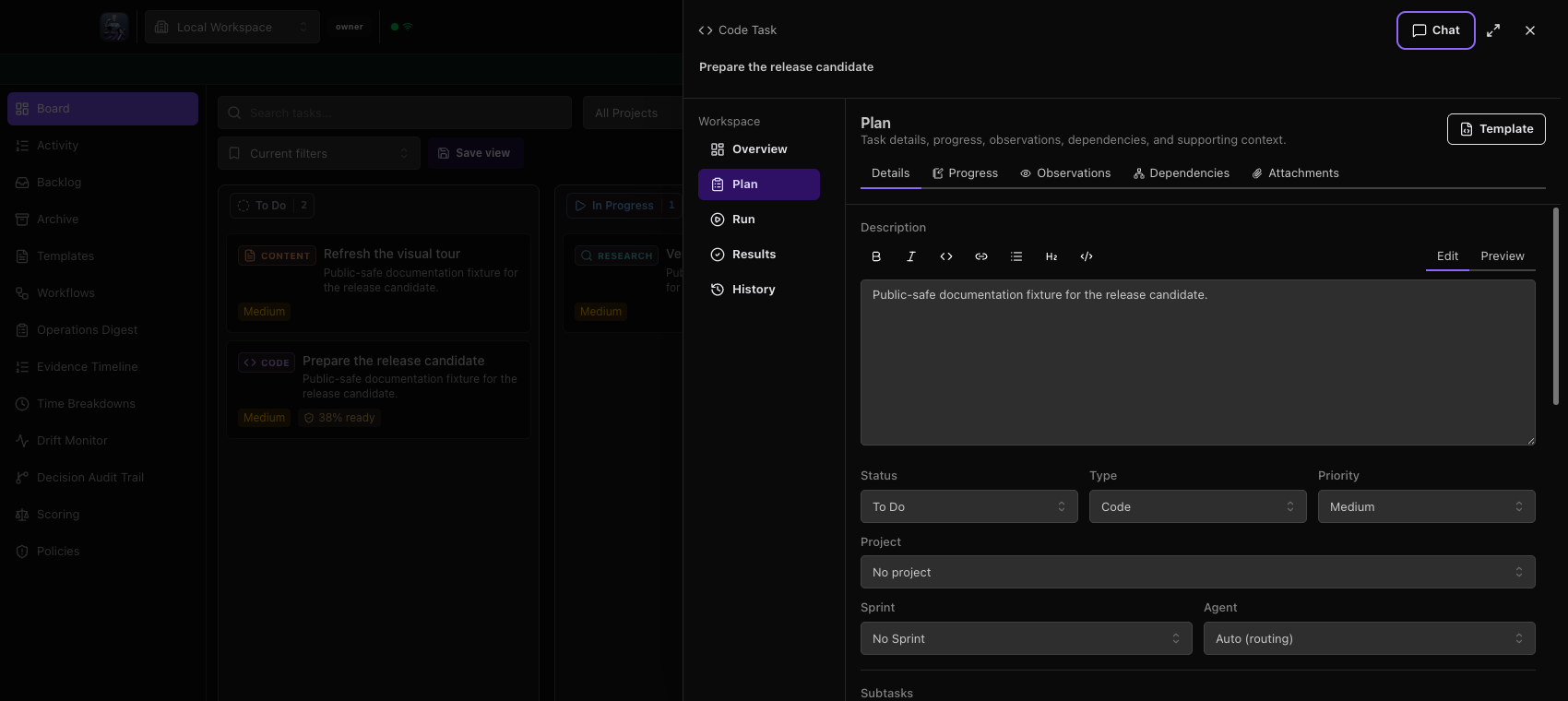Screen dimensions: 1568x701
Task: Insert a bulleted list in the description
Action: click(x=1016, y=256)
